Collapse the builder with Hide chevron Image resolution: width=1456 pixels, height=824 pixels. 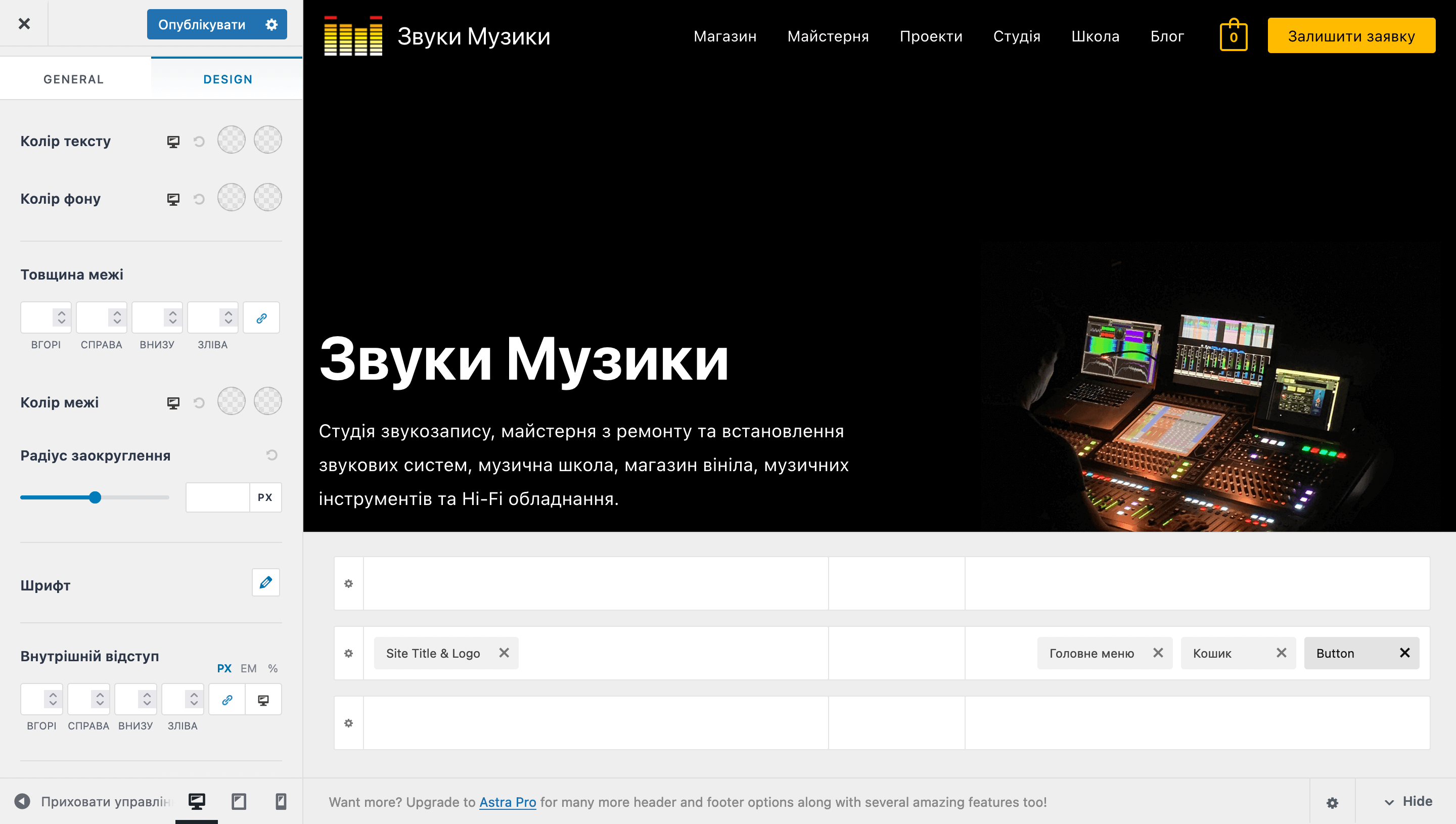[x=1408, y=801]
